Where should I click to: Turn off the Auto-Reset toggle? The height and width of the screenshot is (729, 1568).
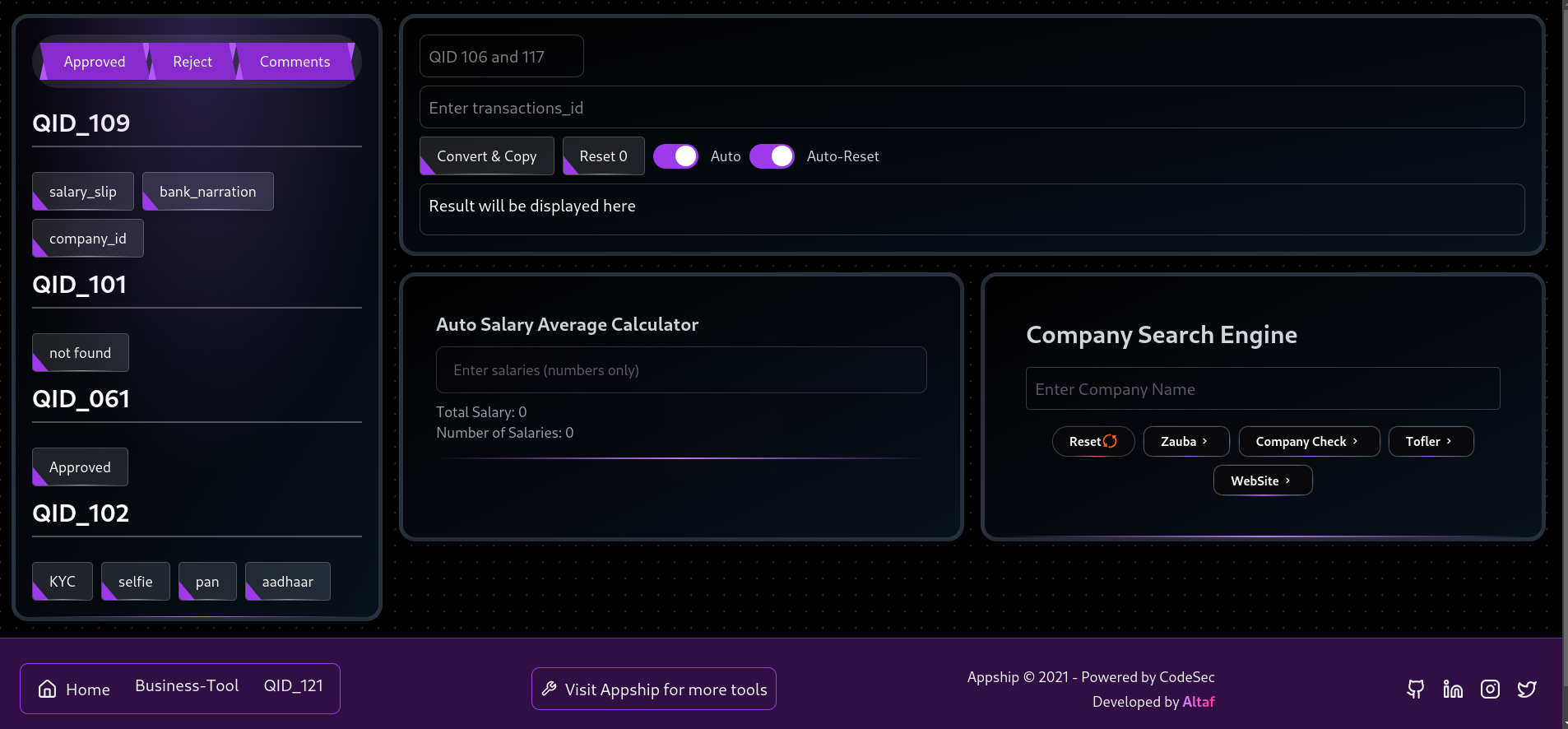coord(772,156)
